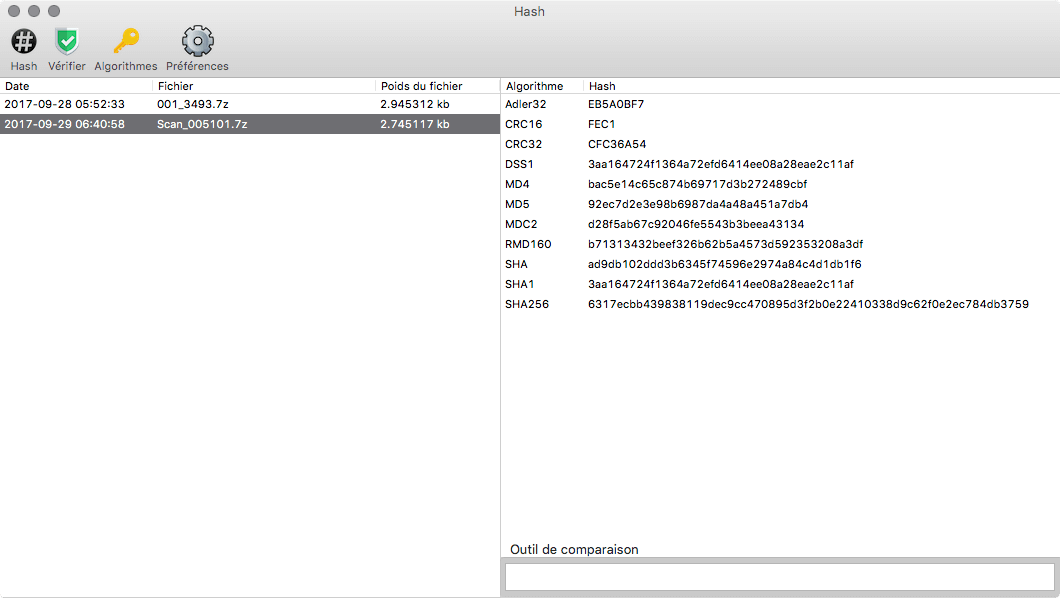Sort by the Fichier column header
The height and width of the screenshot is (598, 1060).
(x=264, y=86)
